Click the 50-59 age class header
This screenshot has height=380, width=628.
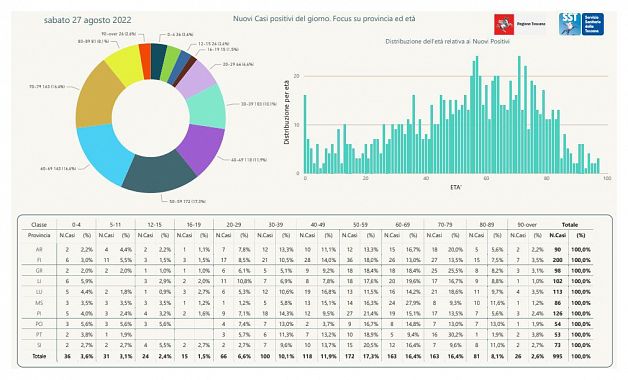[x=360, y=225]
